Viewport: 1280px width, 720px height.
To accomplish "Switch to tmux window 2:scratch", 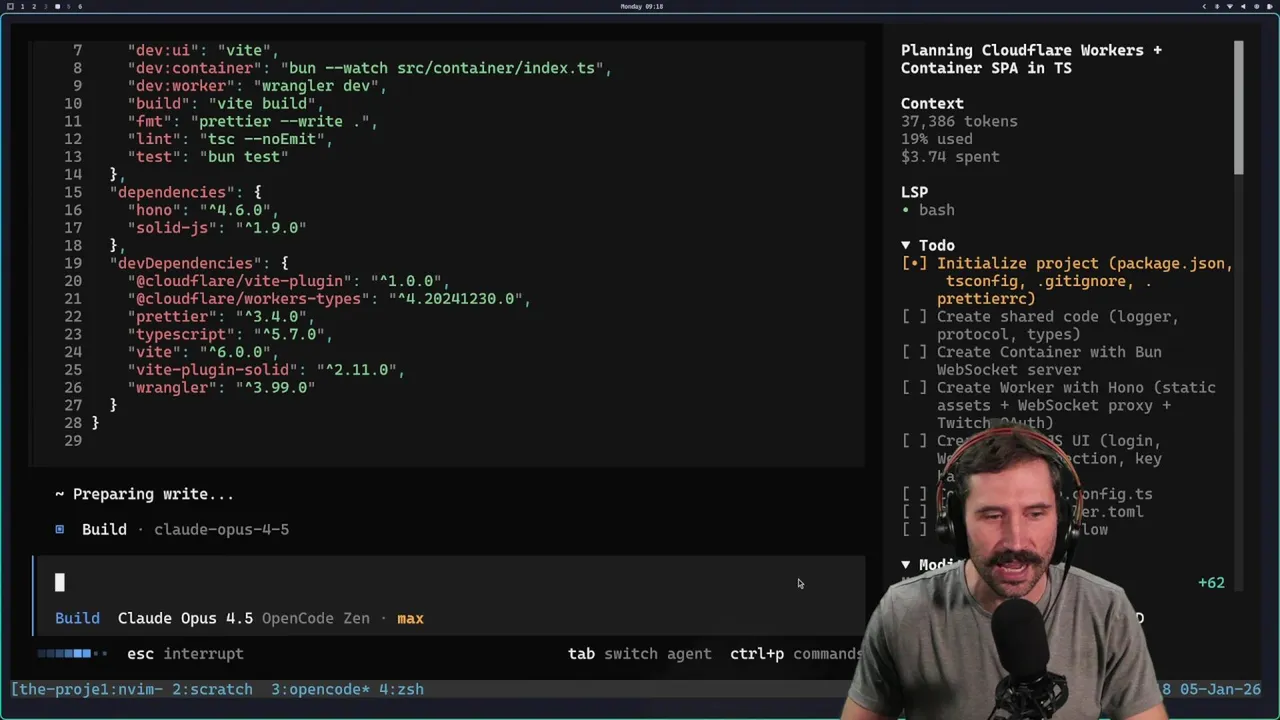I will click(x=212, y=689).
